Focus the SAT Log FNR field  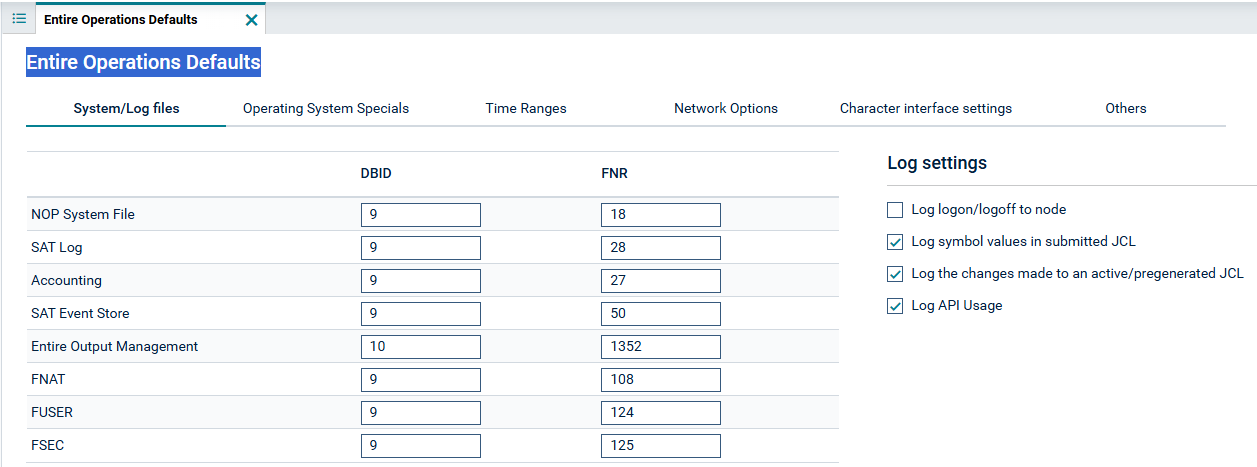[661, 248]
